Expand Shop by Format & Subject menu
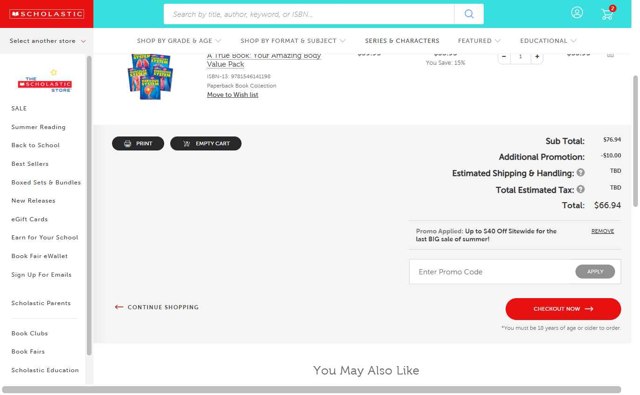The height and width of the screenshot is (395, 640). (x=293, y=41)
